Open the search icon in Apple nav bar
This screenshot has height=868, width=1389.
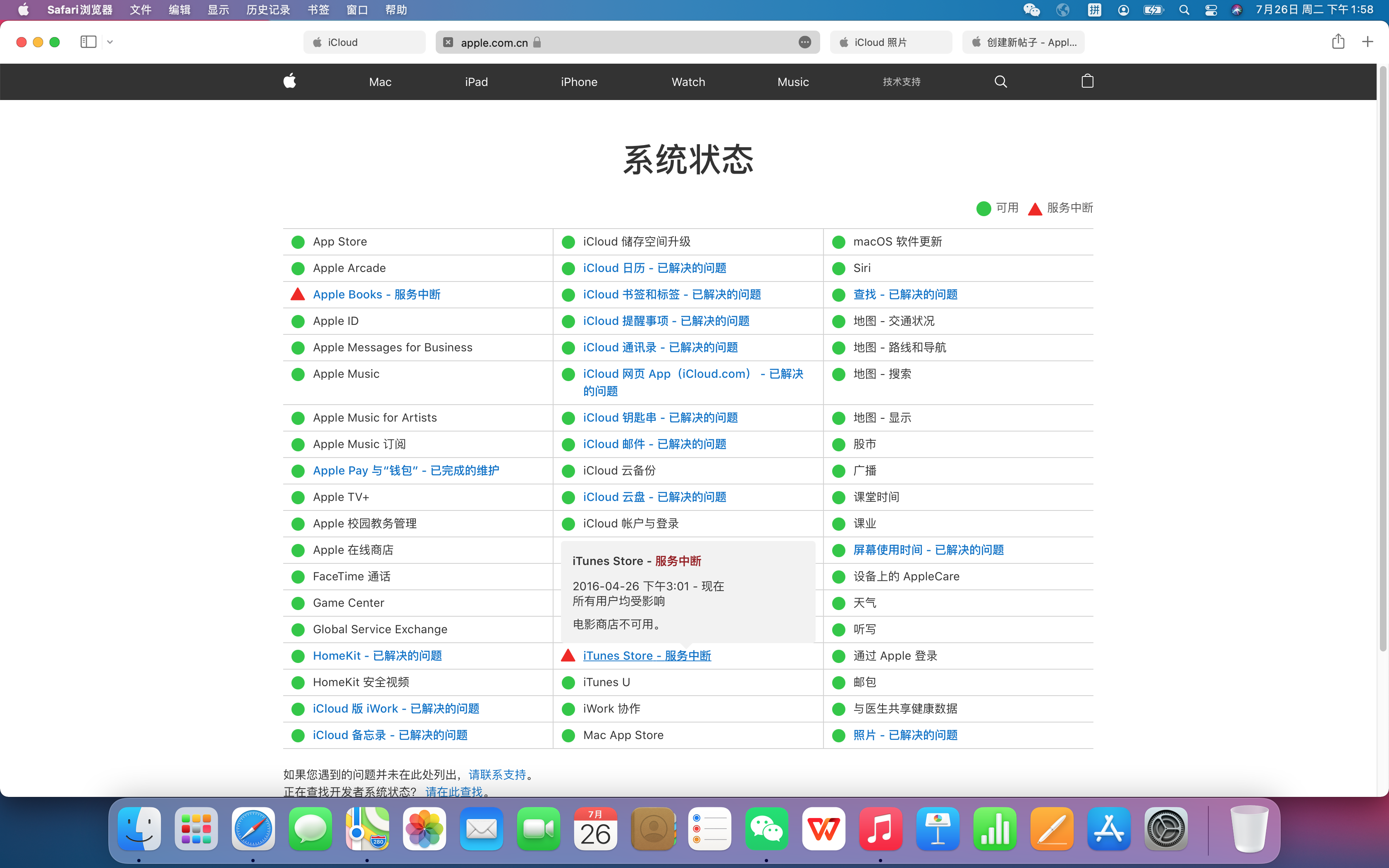click(1000, 81)
